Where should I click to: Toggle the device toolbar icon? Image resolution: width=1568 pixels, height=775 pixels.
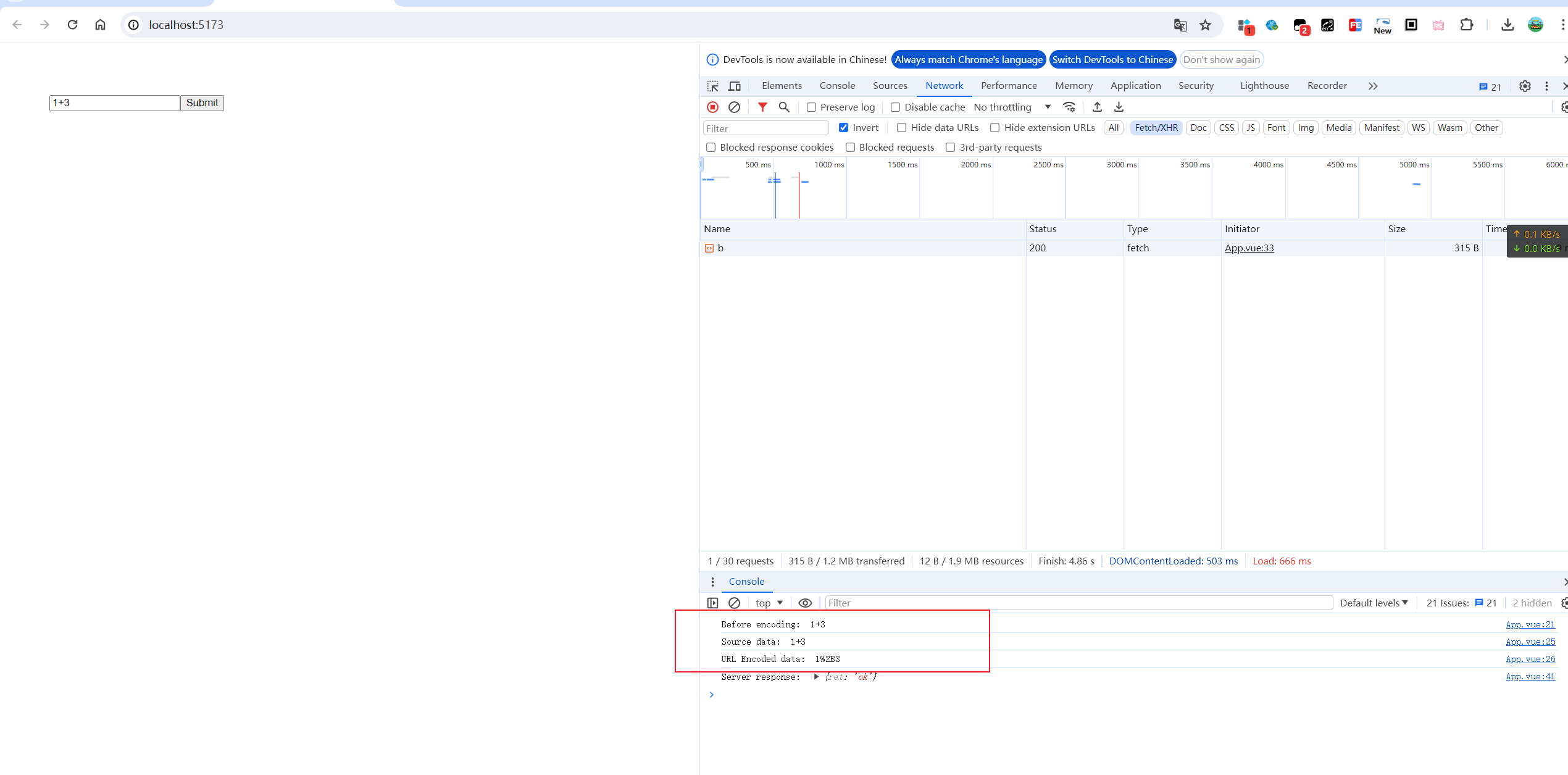tap(735, 86)
